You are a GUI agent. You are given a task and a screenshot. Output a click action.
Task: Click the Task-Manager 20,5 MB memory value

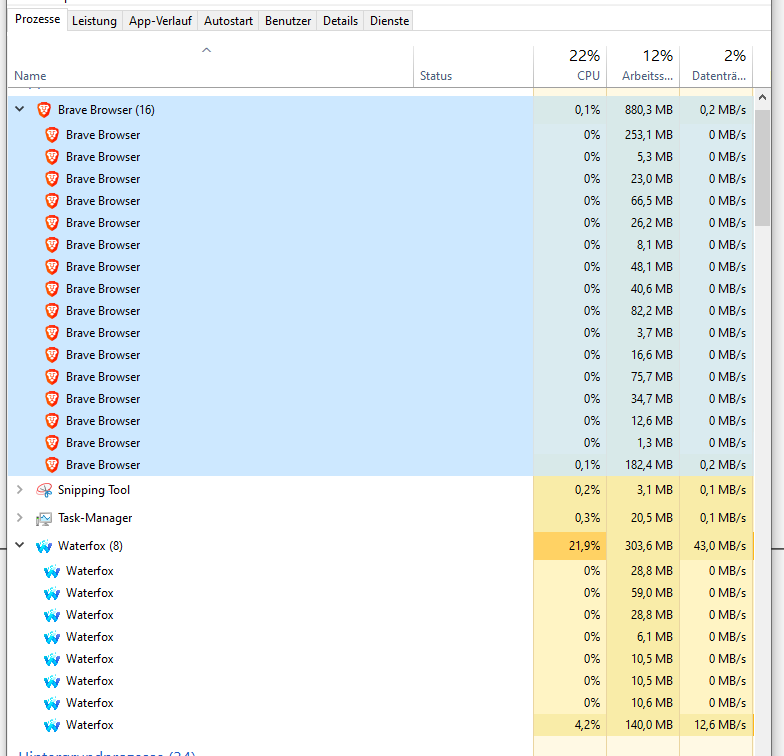pyautogui.click(x=652, y=518)
